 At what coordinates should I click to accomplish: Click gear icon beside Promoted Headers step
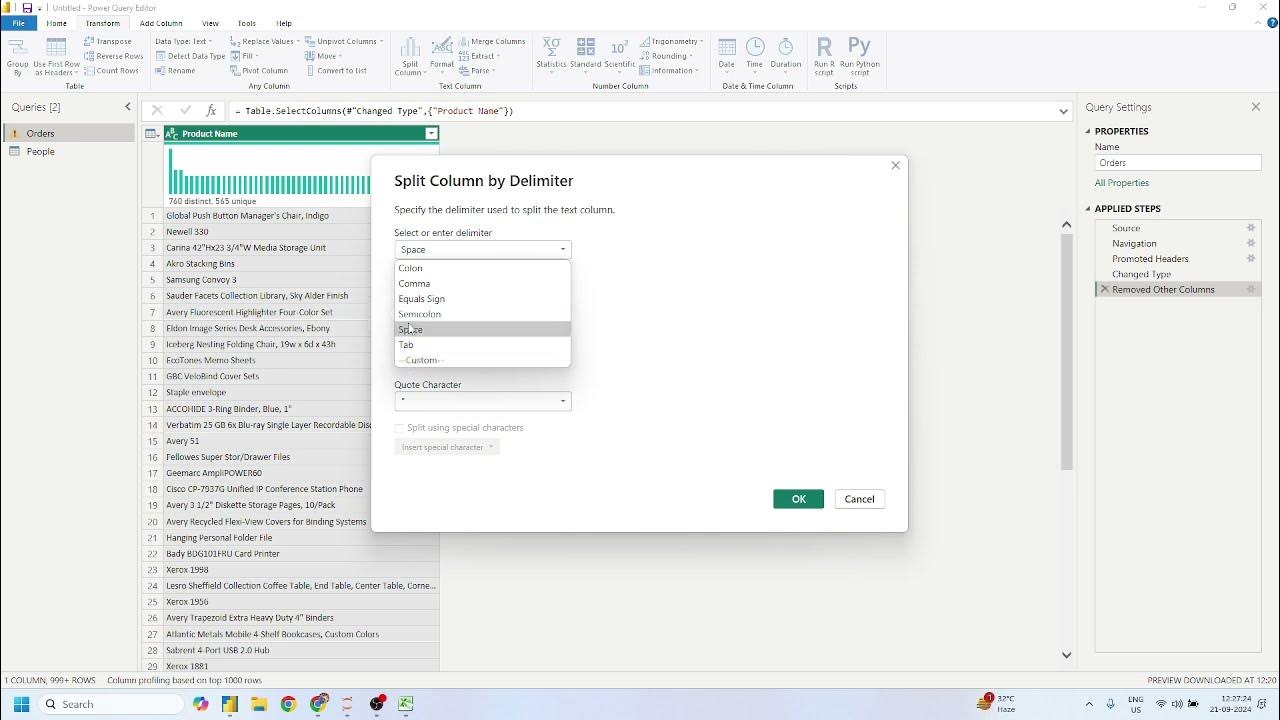[x=1251, y=258]
